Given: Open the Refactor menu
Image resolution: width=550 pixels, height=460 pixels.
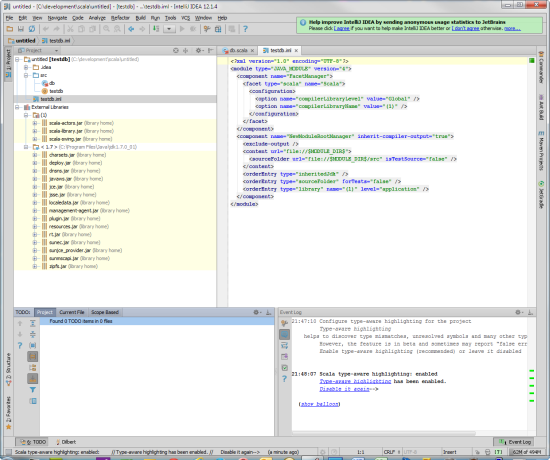Looking at the screenshot, I should (x=120, y=18).
